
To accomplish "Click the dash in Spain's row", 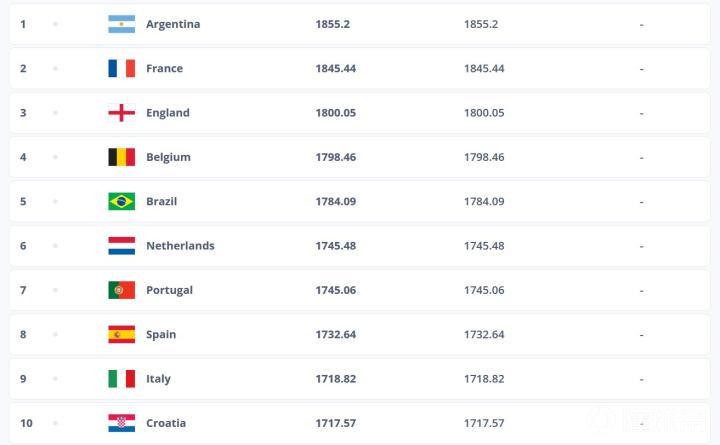I will [641, 334].
